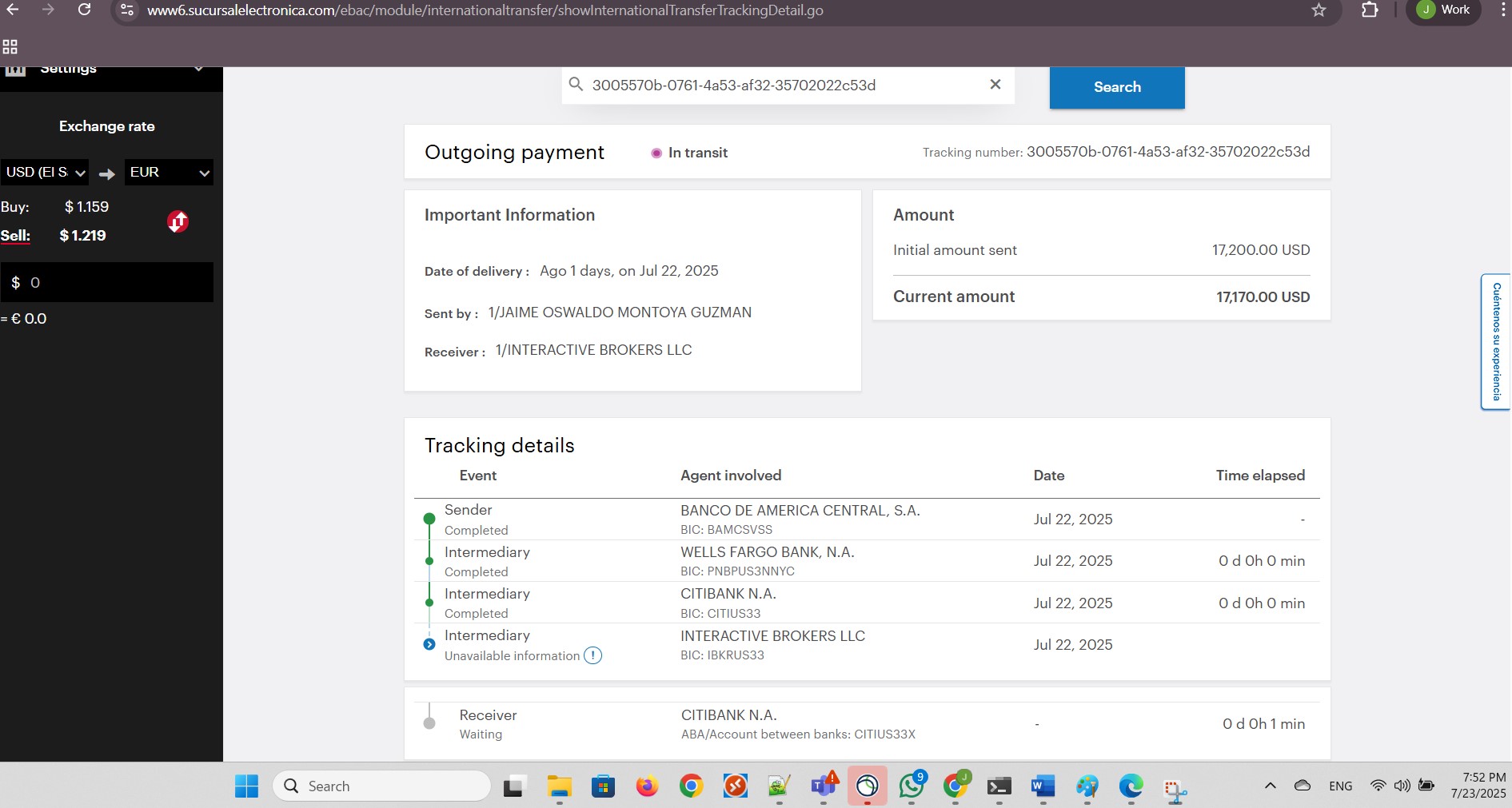Click the ENG language indicator
Screen dimensions: 1512x808
point(1341,786)
